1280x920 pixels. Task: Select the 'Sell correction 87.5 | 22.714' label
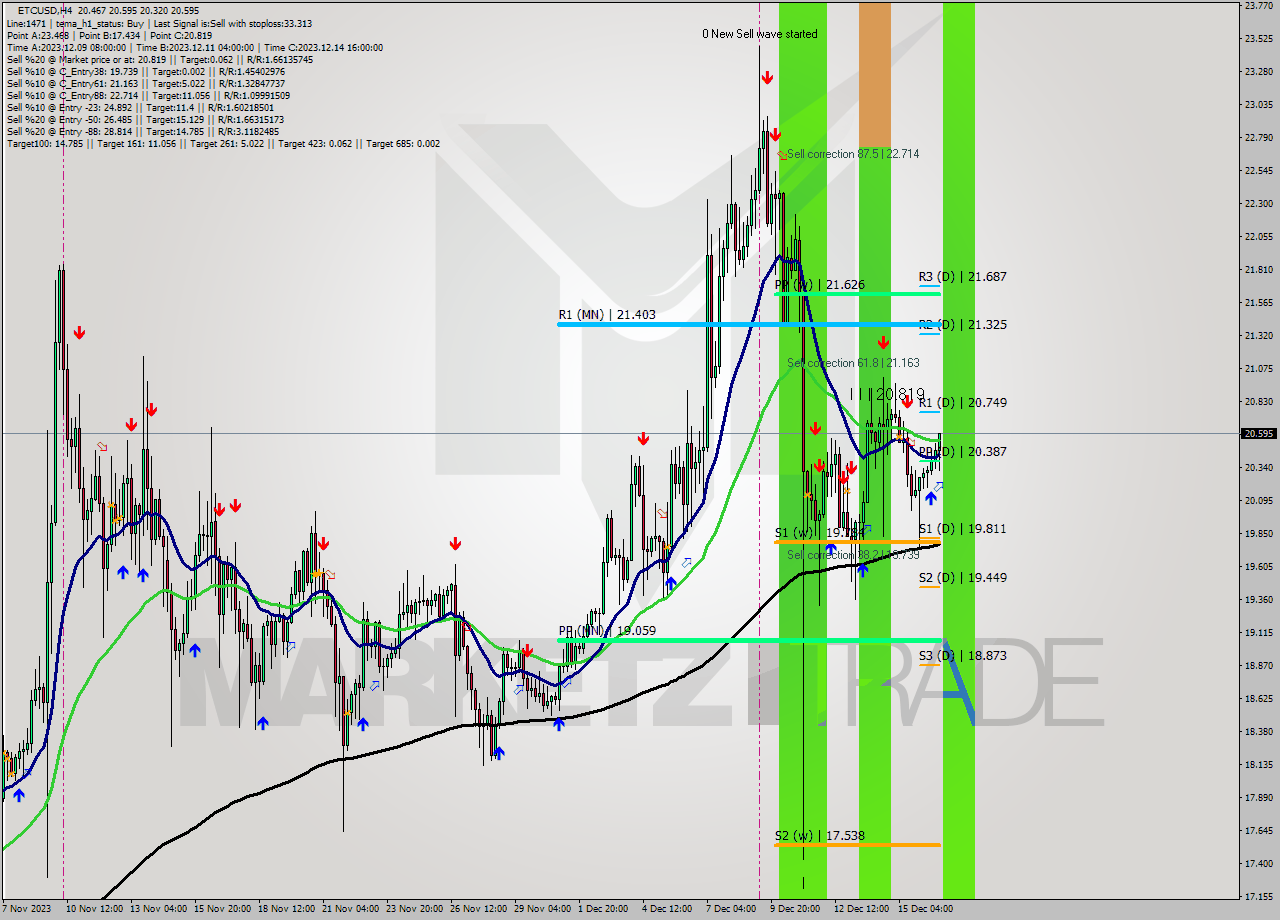pos(853,154)
